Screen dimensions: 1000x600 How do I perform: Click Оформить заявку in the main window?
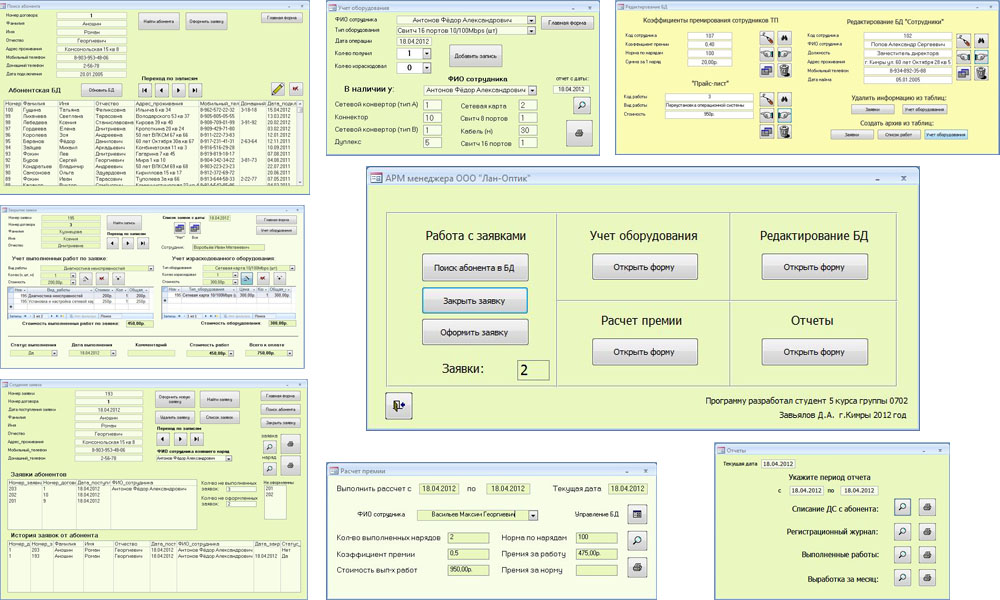pyautogui.click(x=474, y=332)
